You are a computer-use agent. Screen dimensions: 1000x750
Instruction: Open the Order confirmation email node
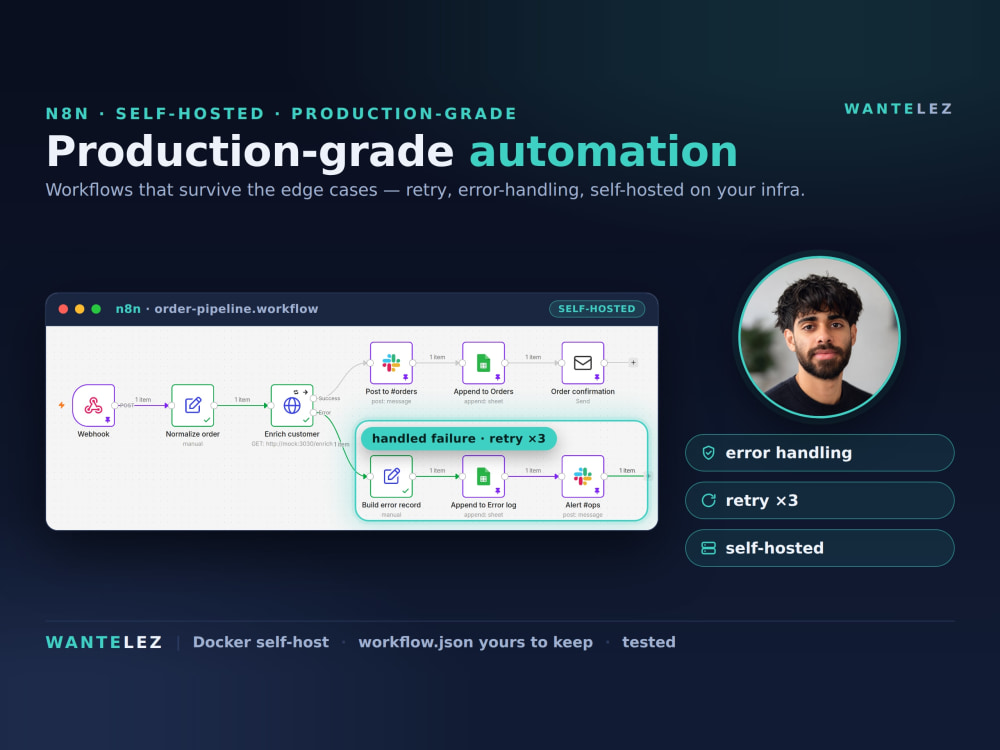[582, 363]
